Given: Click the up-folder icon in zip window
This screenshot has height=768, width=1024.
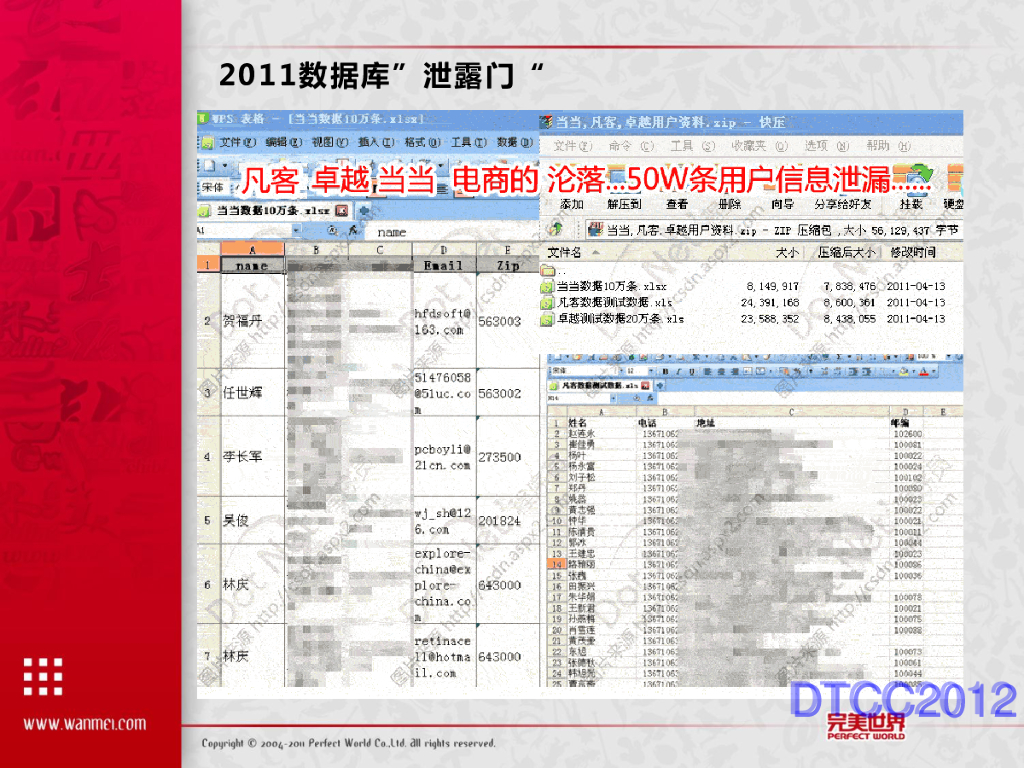Looking at the screenshot, I should [x=556, y=229].
